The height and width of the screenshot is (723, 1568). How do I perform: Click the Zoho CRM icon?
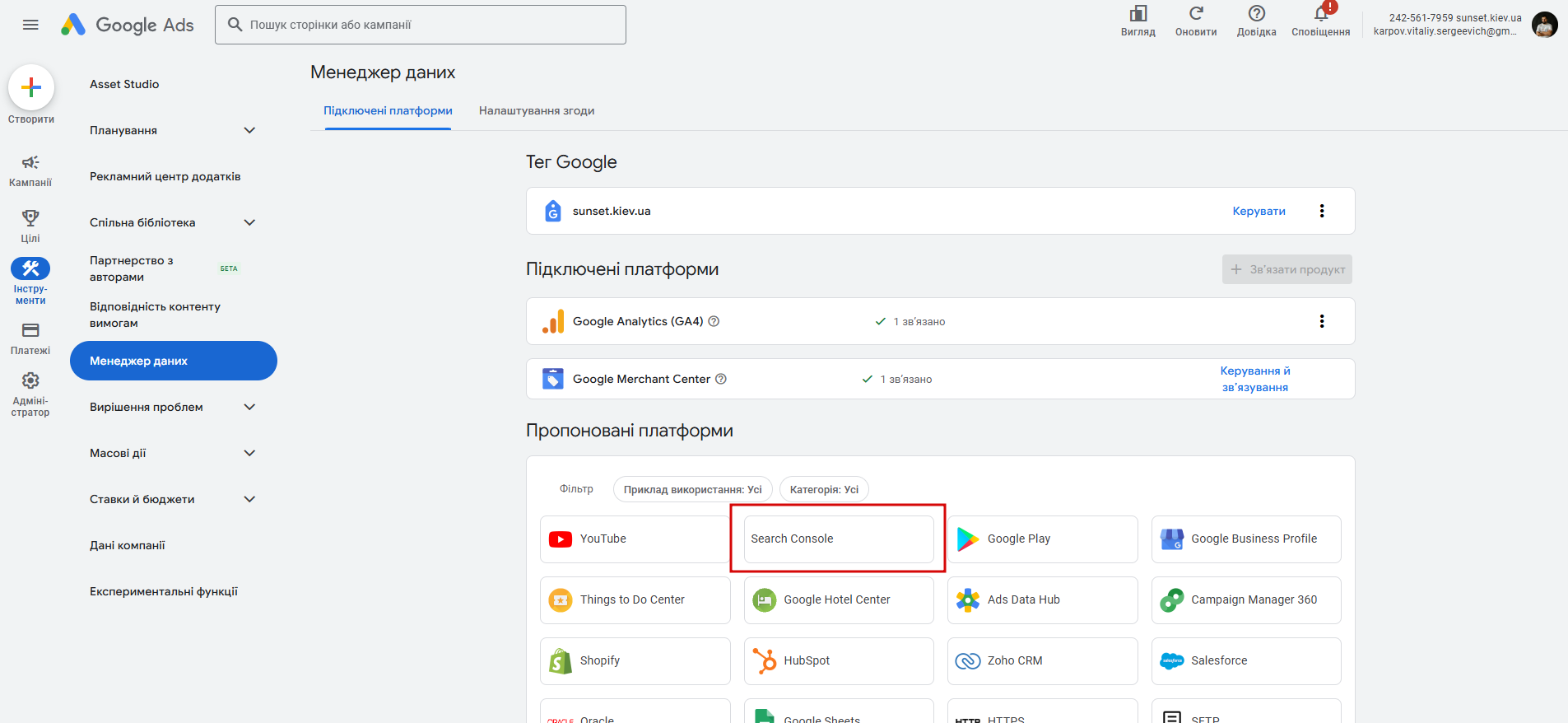point(968,661)
